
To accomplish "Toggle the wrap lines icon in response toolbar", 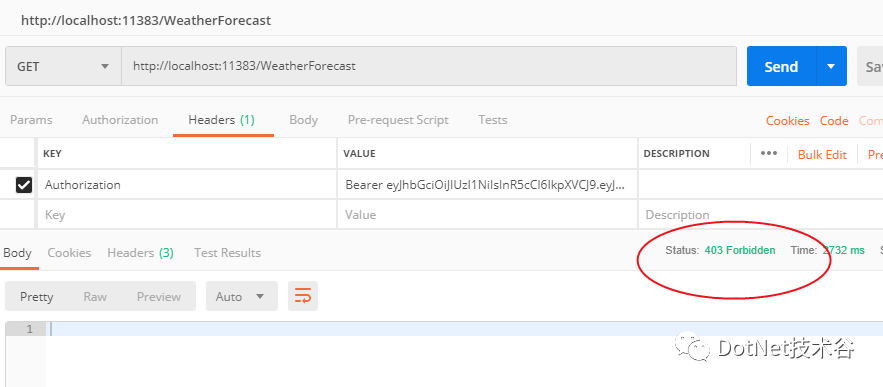I will coord(303,296).
